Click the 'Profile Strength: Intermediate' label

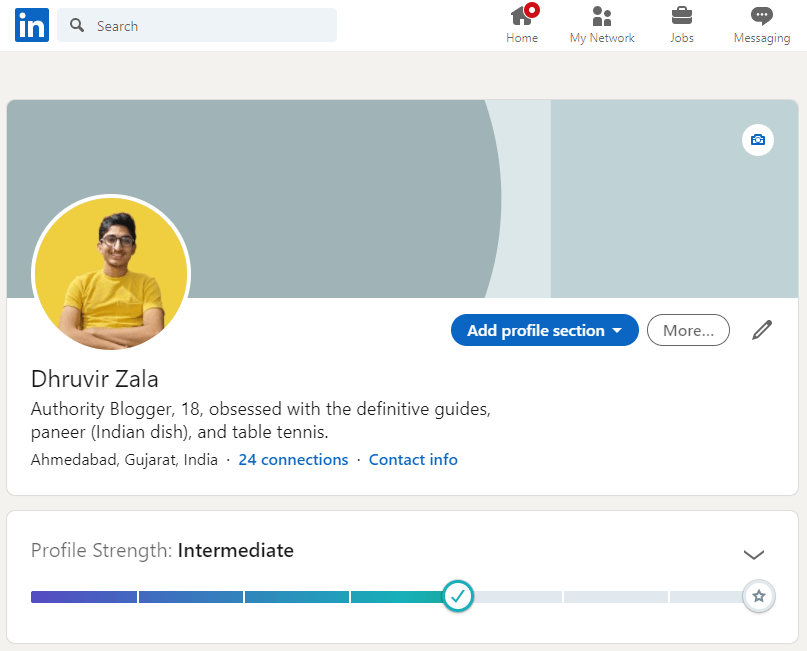(x=162, y=551)
